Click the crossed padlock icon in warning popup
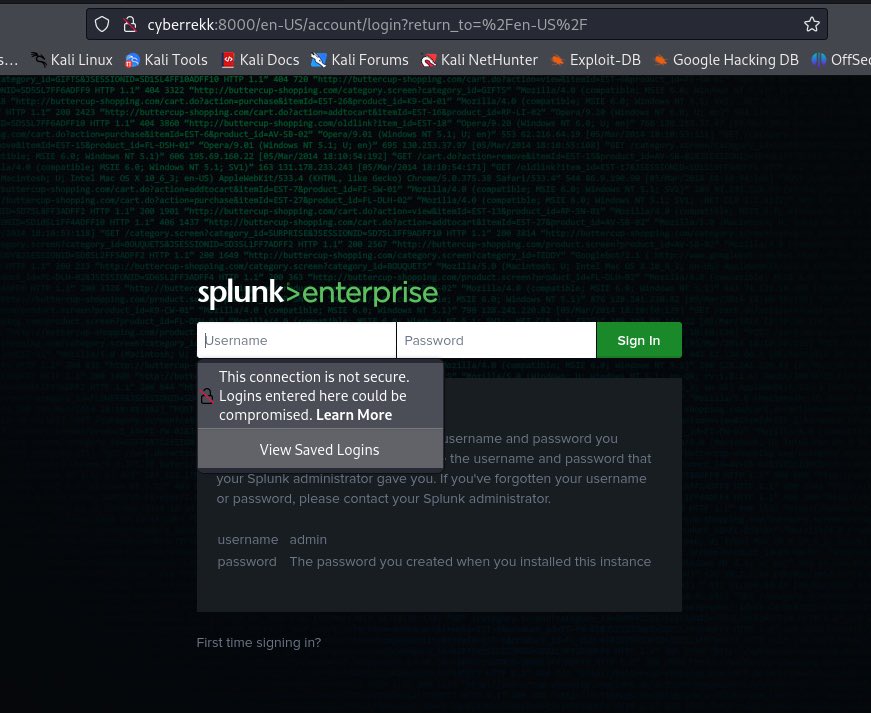This screenshot has width=871, height=713. [x=207, y=396]
